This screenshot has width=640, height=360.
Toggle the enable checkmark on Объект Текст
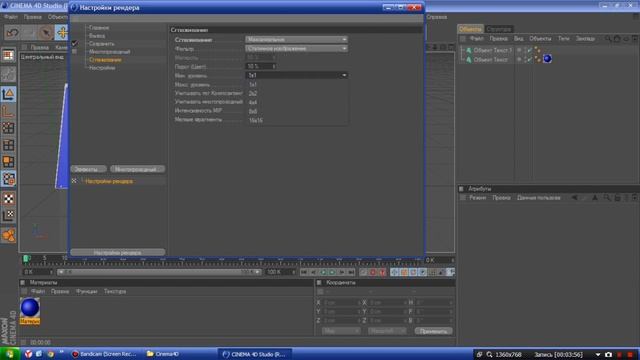[x=529, y=60]
